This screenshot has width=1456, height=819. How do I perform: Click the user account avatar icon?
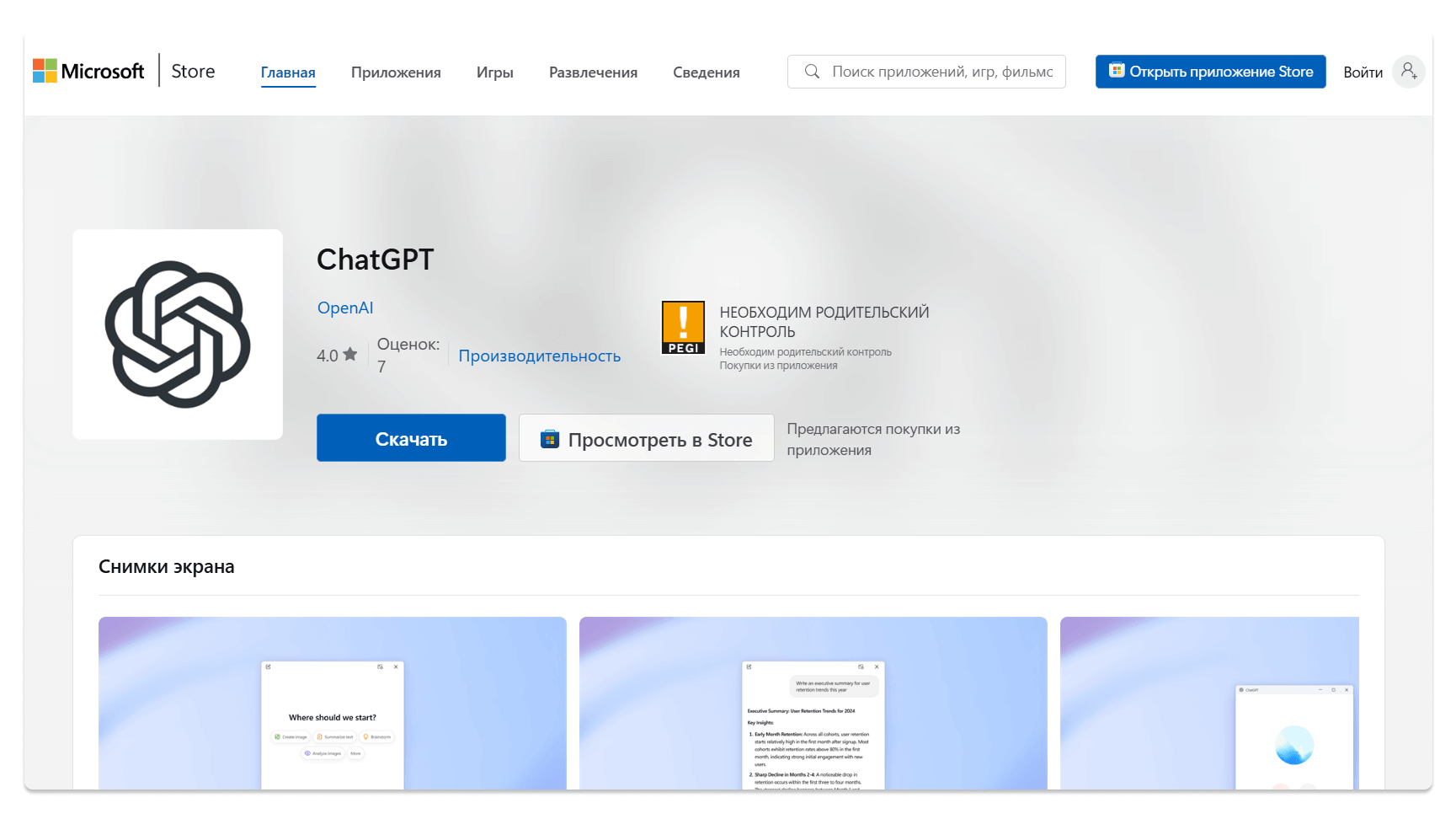[x=1408, y=72]
